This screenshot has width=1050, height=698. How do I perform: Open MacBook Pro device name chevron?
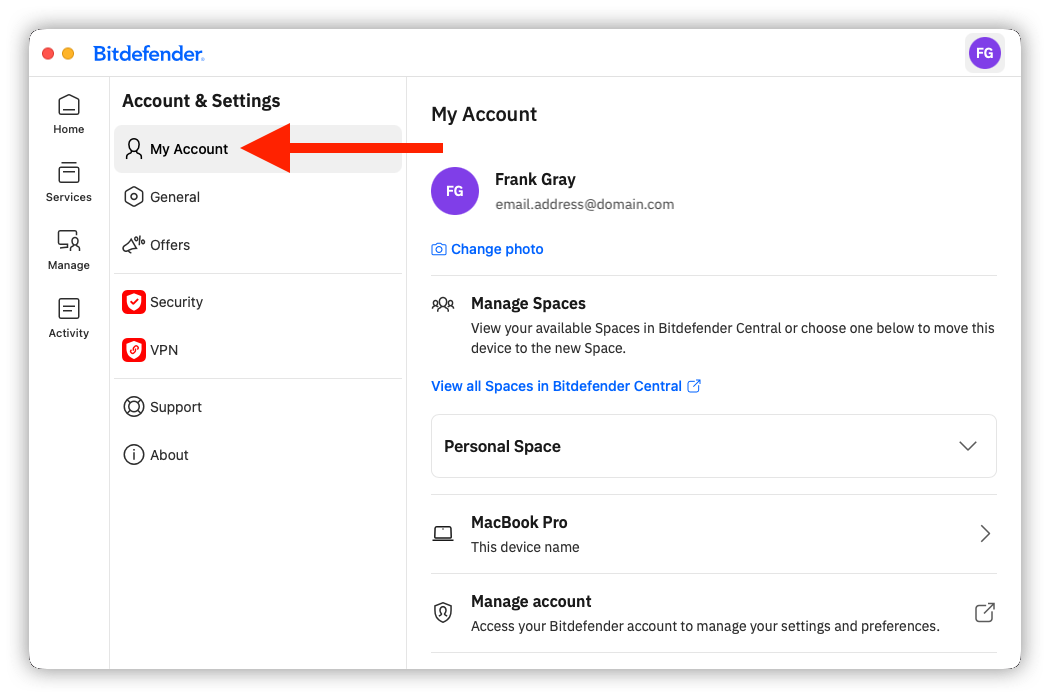[x=985, y=534]
